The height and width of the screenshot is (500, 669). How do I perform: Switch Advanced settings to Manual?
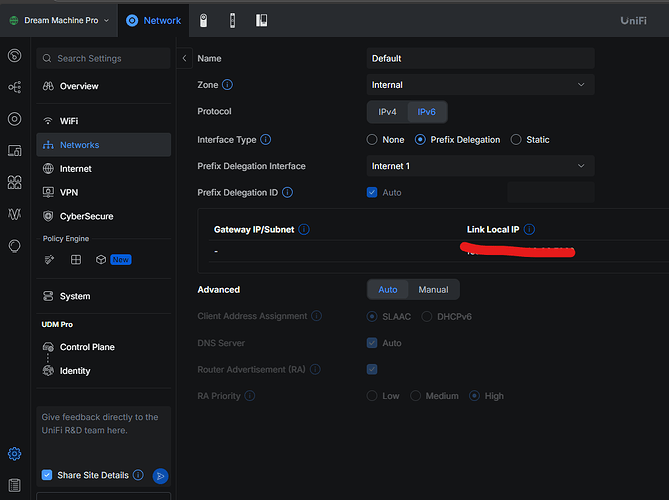coord(433,290)
